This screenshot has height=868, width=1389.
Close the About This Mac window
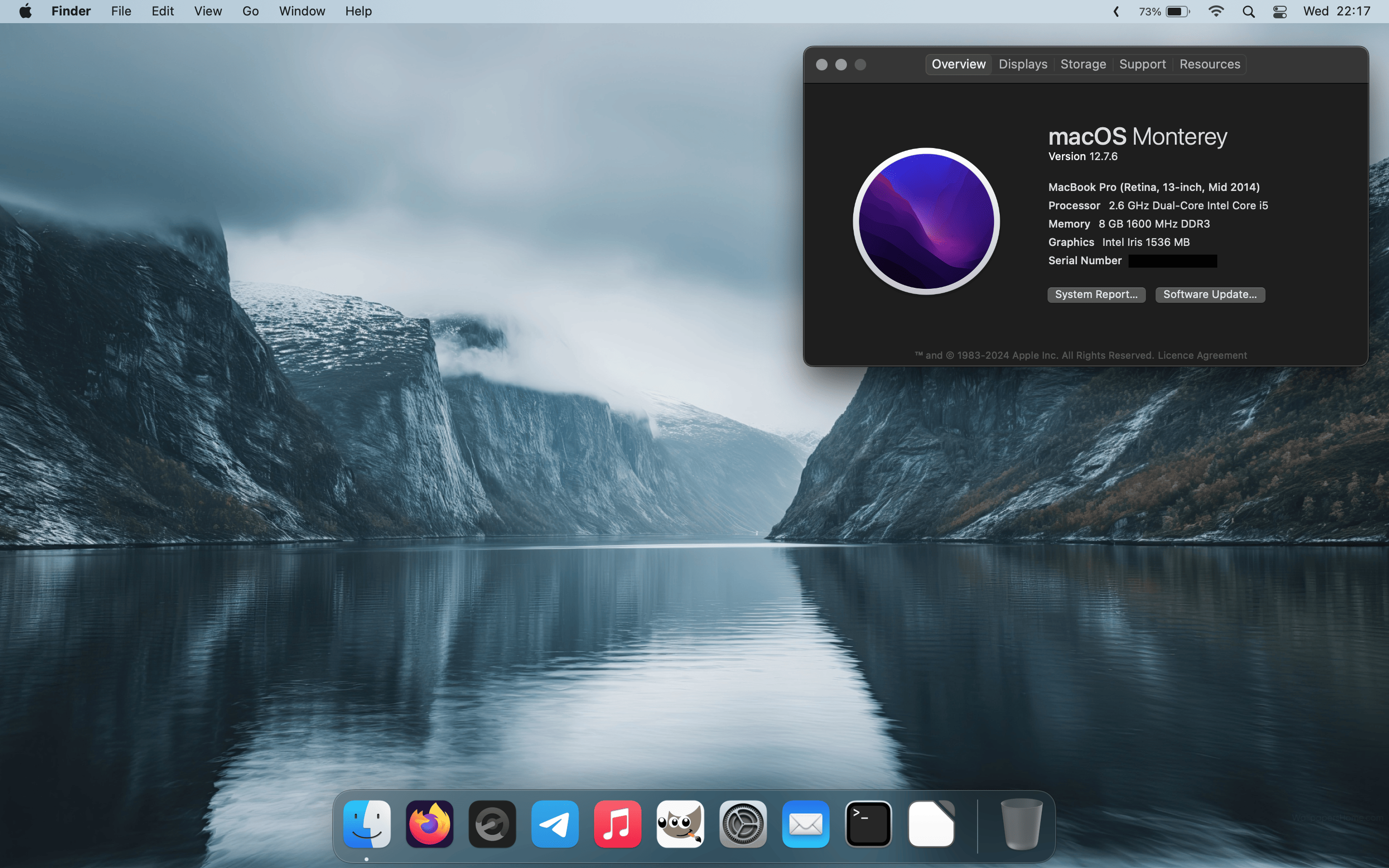pyautogui.click(x=821, y=64)
